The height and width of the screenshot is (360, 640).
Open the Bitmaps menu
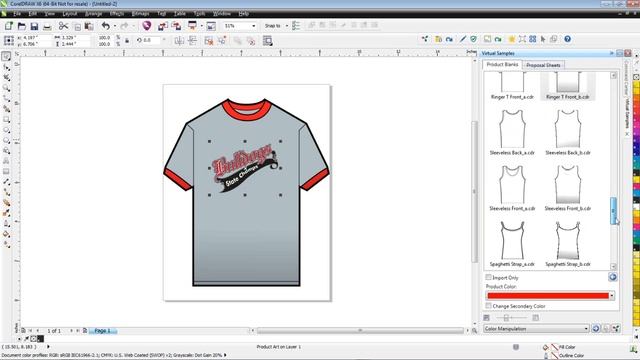[x=140, y=13]
